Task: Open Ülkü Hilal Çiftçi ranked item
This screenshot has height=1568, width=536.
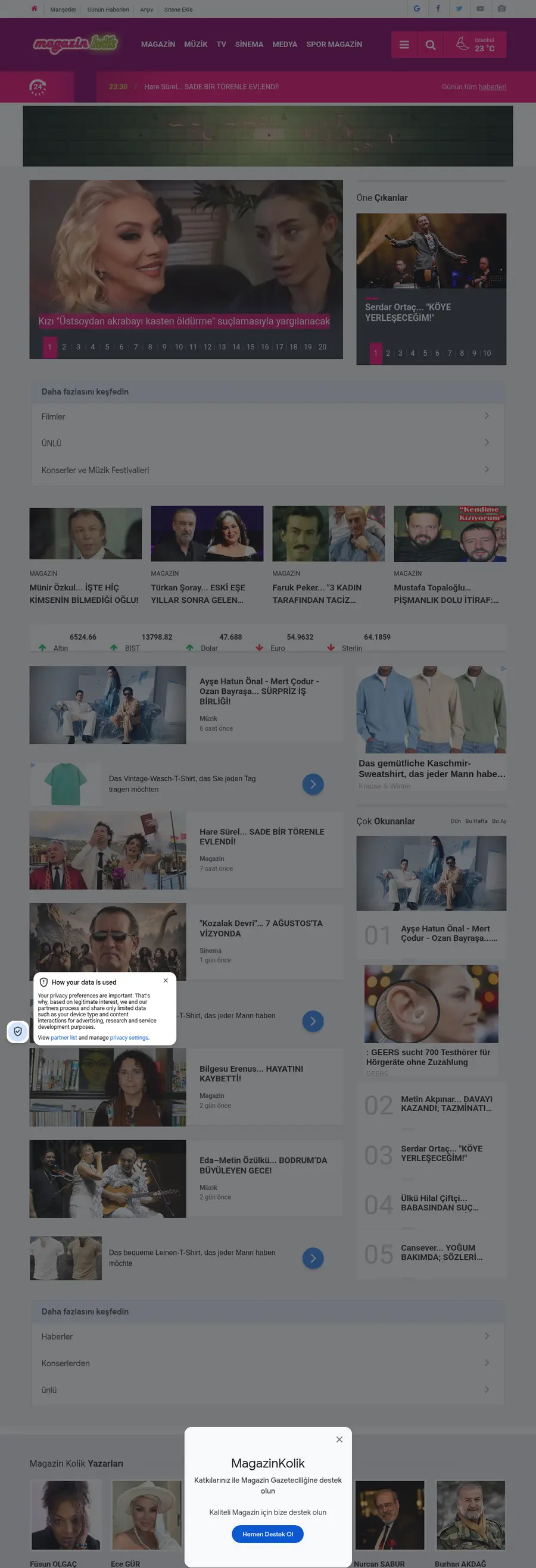Action: pyautogui.click(x=440, y=1203)
